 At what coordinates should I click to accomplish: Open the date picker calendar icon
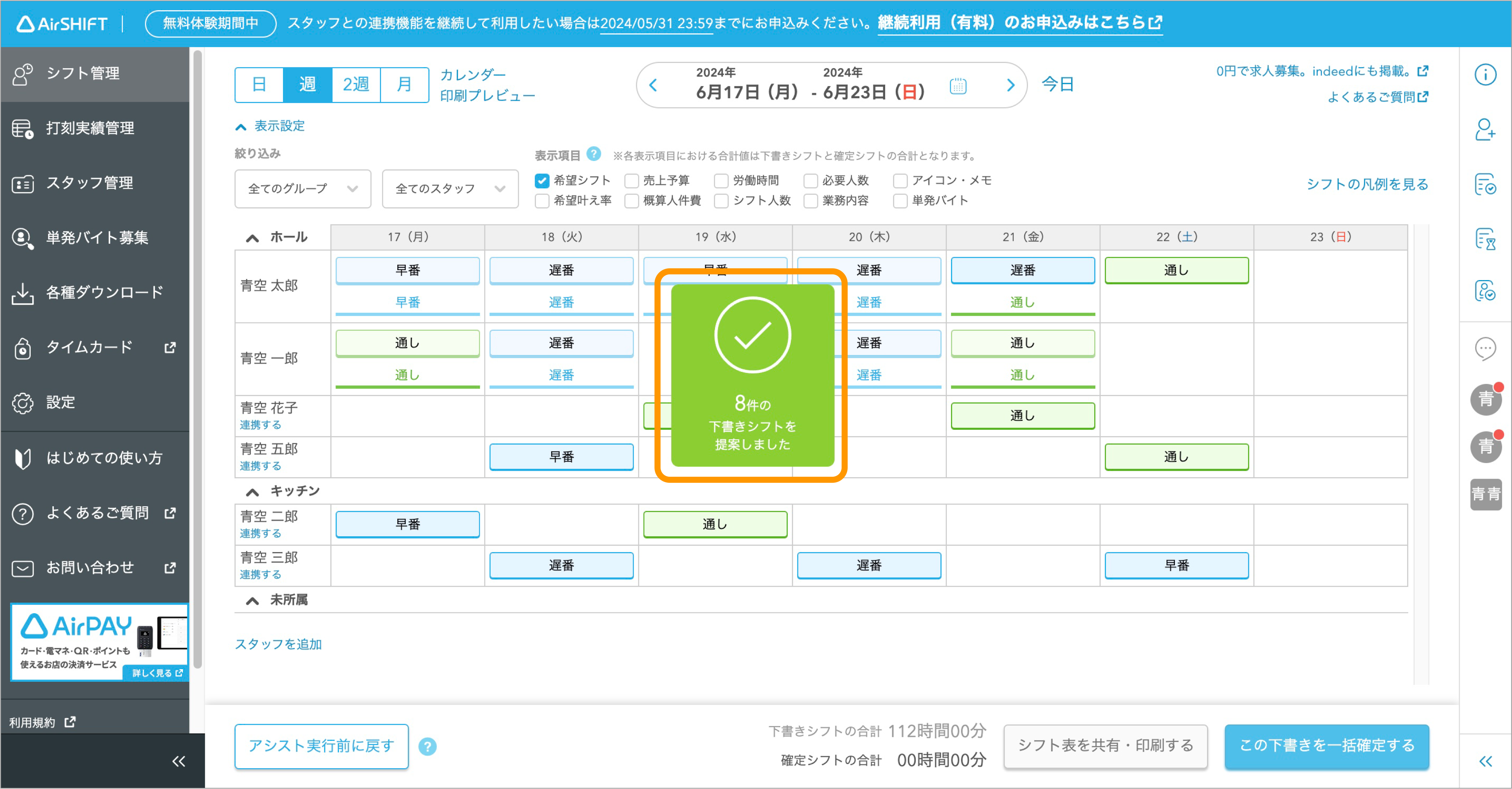[x=958, y=86]
